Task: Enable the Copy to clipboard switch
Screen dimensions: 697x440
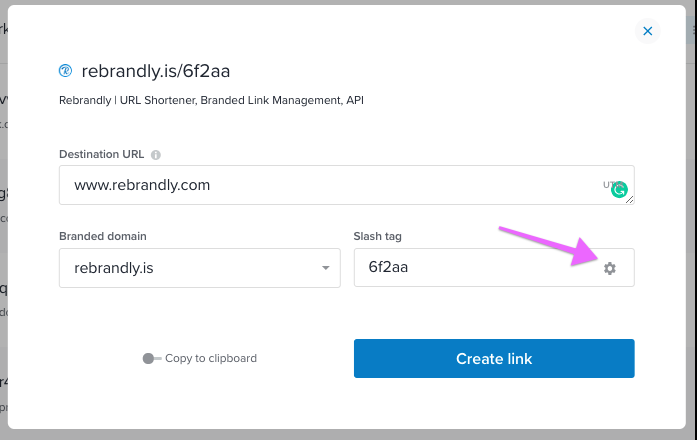Action: (152, 358)
